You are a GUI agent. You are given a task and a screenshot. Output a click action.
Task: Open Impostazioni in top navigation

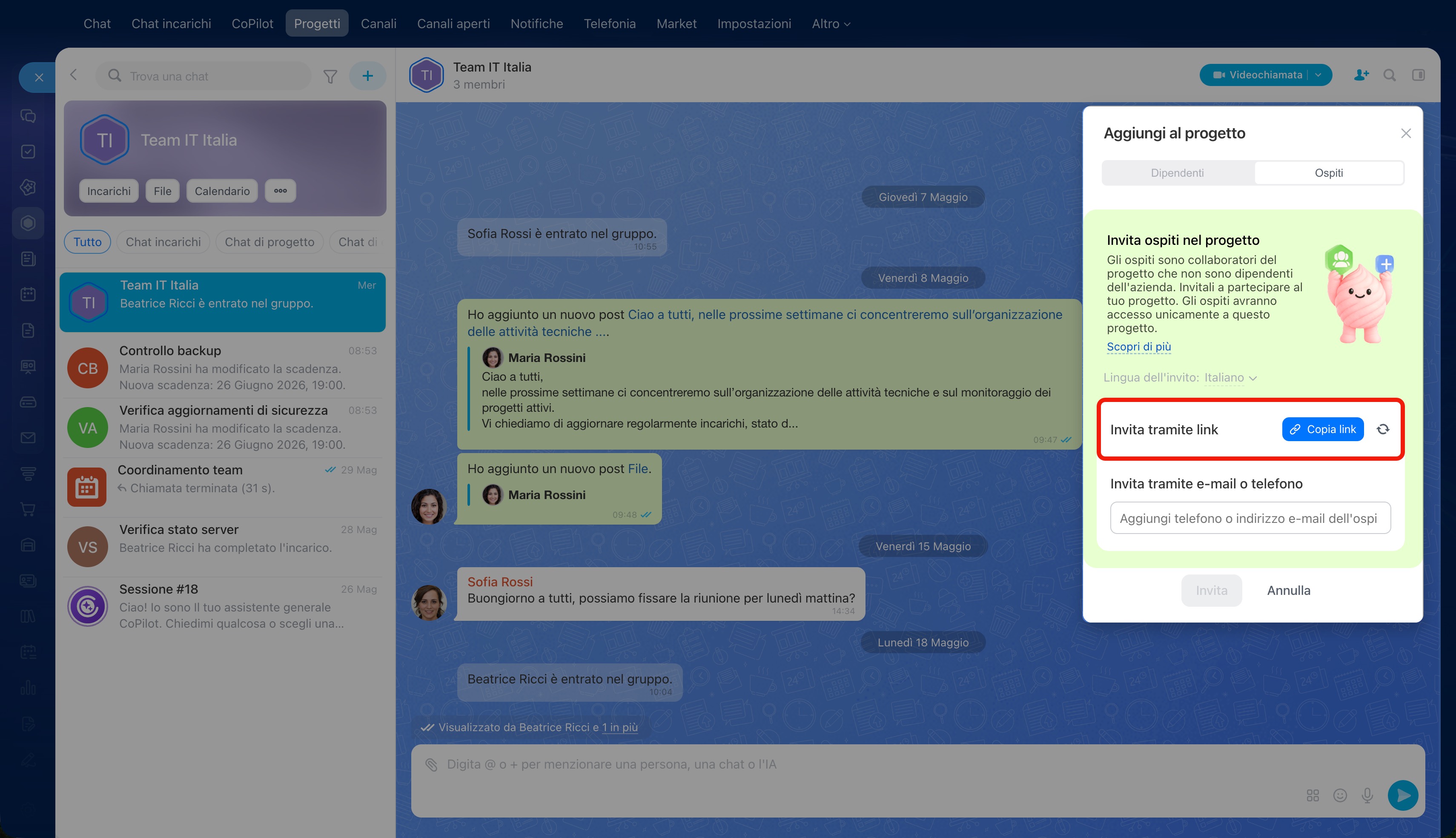coord(754,23)
